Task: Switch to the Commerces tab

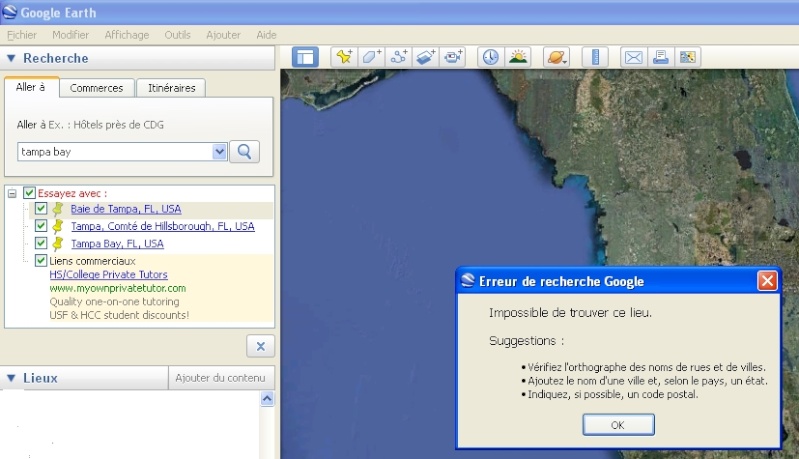Action: [x=97, y=88]
